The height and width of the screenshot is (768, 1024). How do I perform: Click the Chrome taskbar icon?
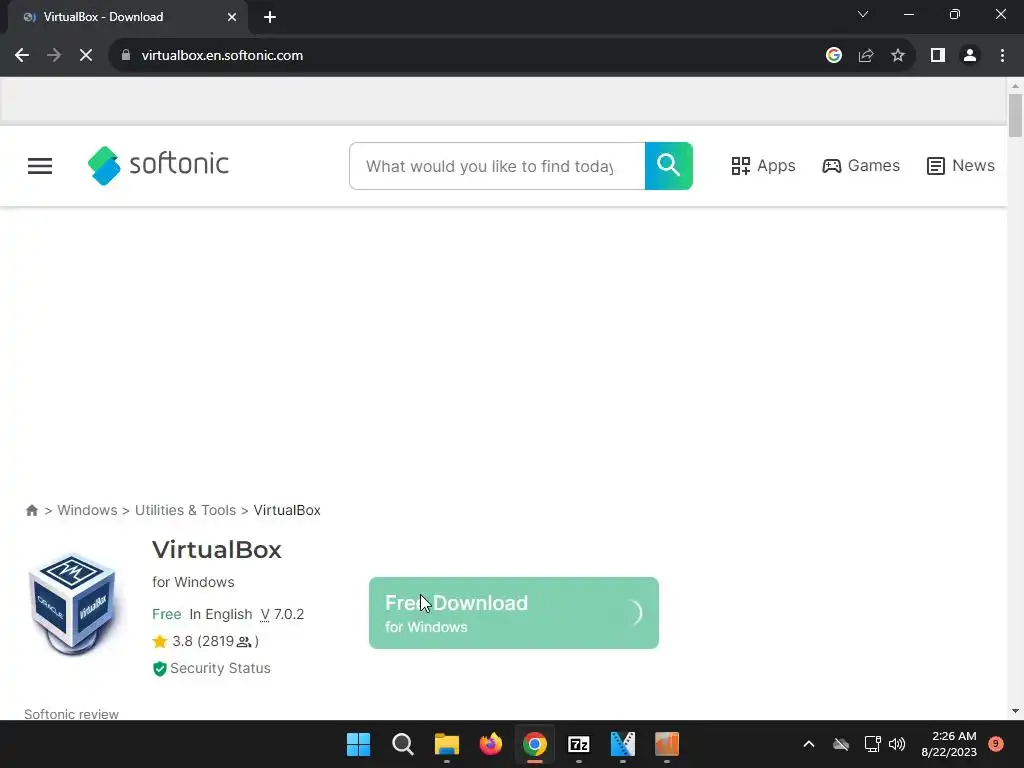click(x=535, y=744)
